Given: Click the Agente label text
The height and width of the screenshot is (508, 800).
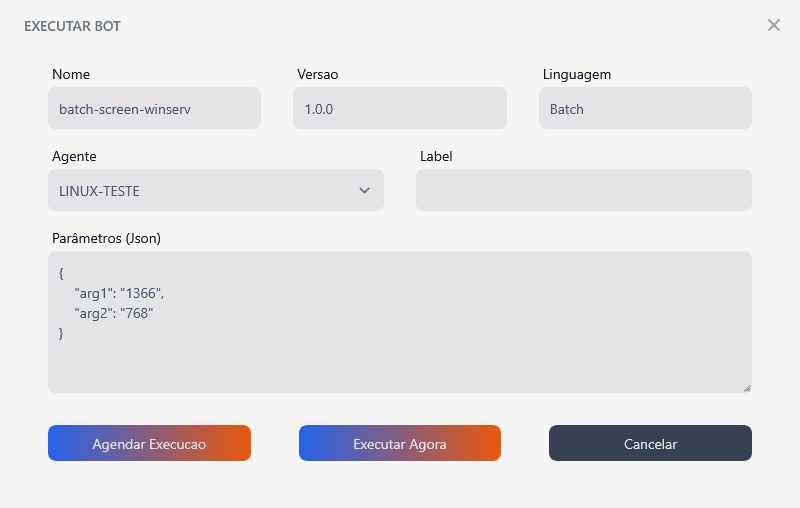Looking at the screenshot, I should click(74, 157).
